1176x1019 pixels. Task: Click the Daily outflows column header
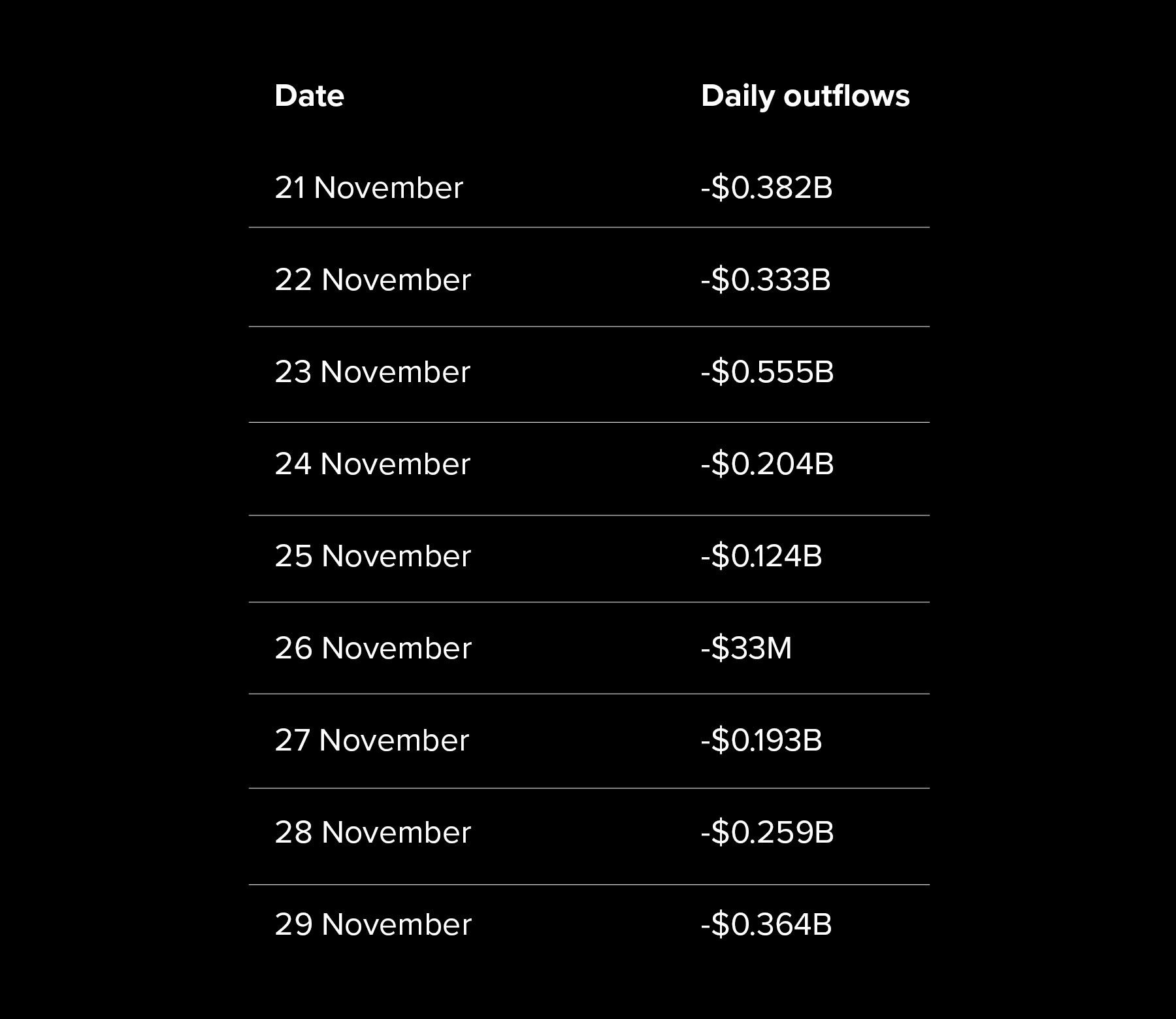(x=805, y=96)
